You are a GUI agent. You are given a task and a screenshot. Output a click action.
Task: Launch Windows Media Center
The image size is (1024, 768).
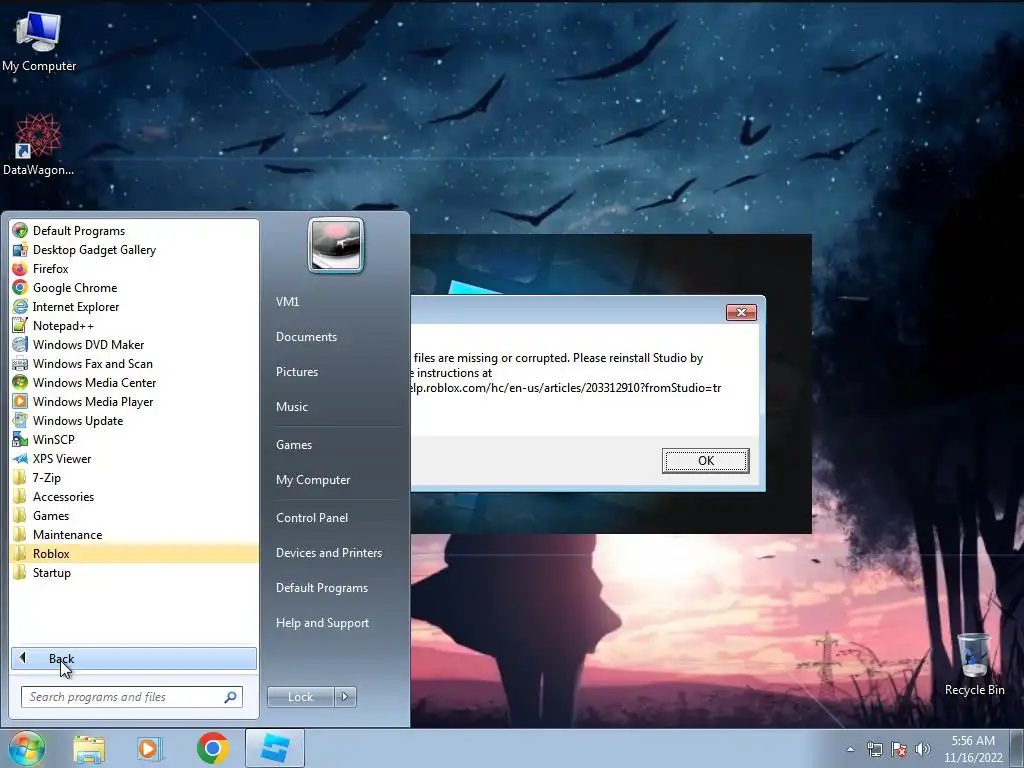(134, 382)
